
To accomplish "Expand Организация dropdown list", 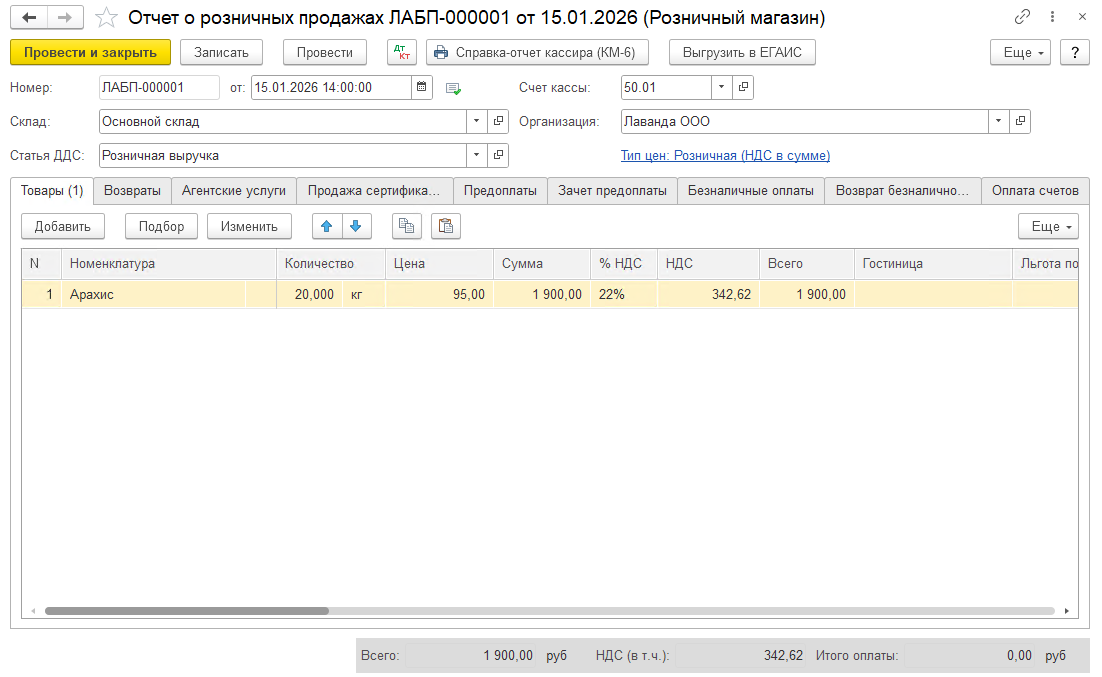I will (998, 121).
